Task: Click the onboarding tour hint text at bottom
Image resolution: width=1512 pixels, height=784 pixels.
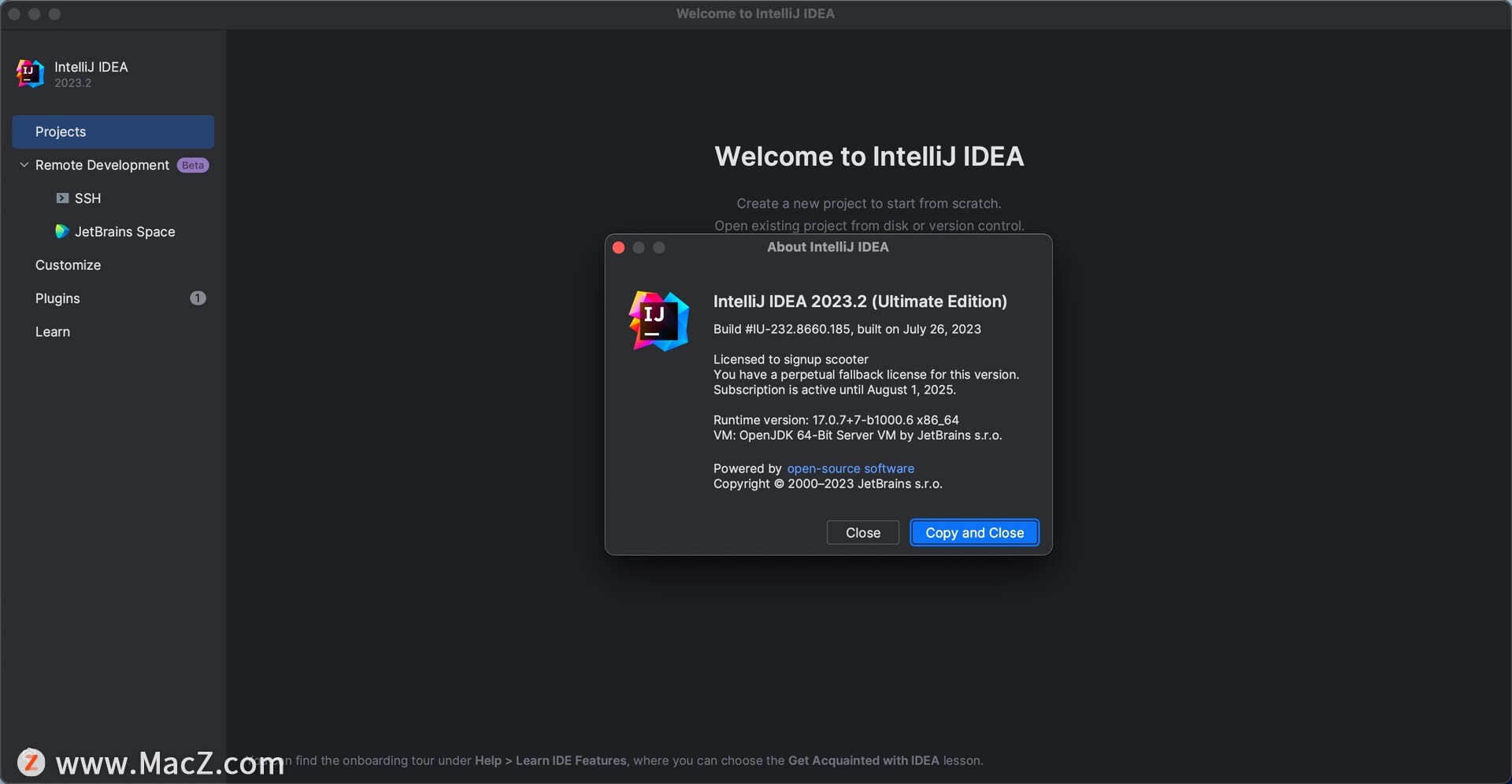Action: 616,760
